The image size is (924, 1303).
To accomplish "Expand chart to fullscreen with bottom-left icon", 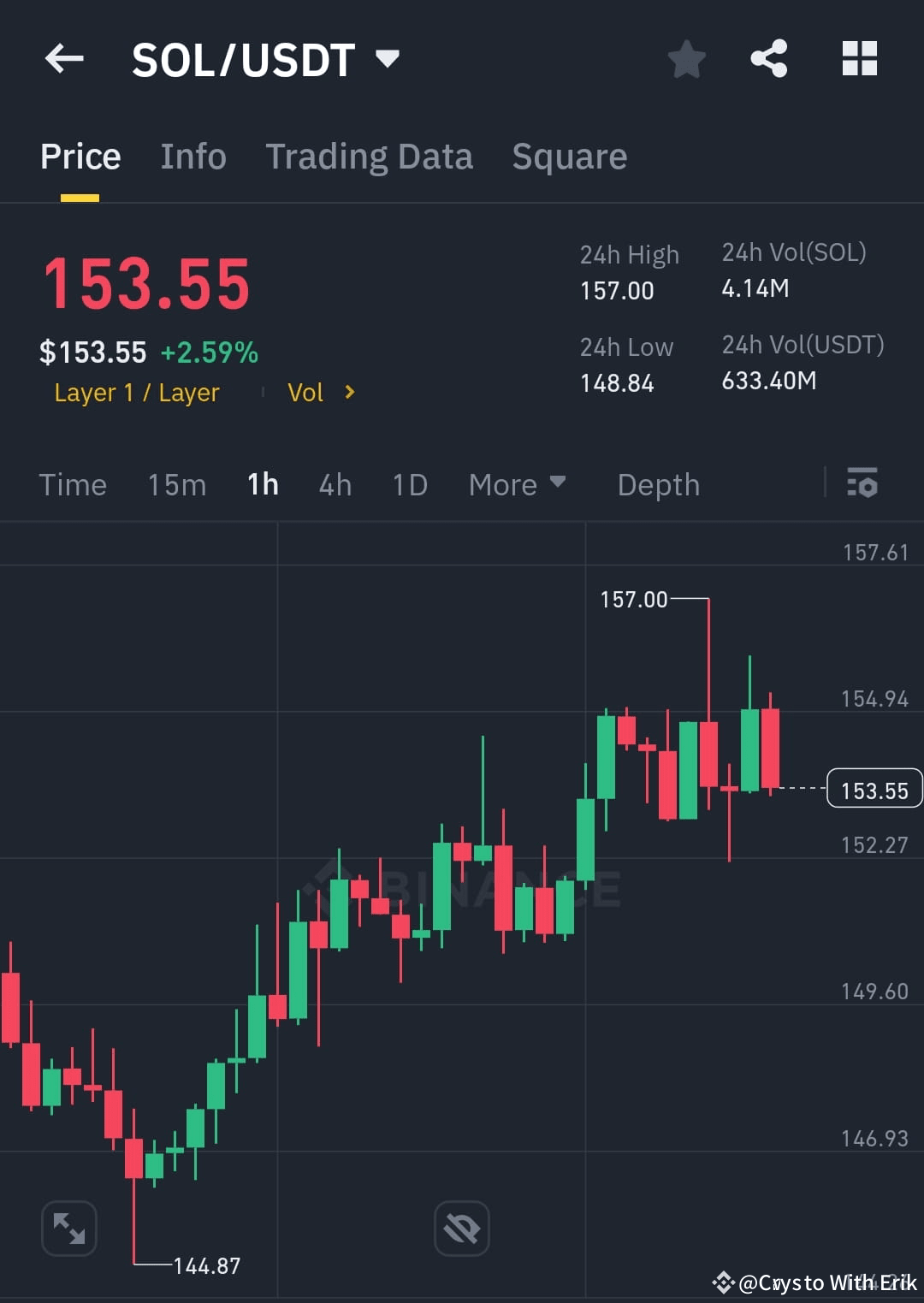I will click(x=68, y=1228).
